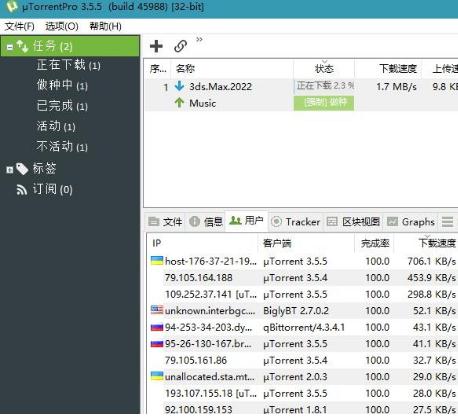Image resolution: width=458 pixels, height=417 pixels.
Task: Select peer 79.105.164.188
Action: point(303,278)
